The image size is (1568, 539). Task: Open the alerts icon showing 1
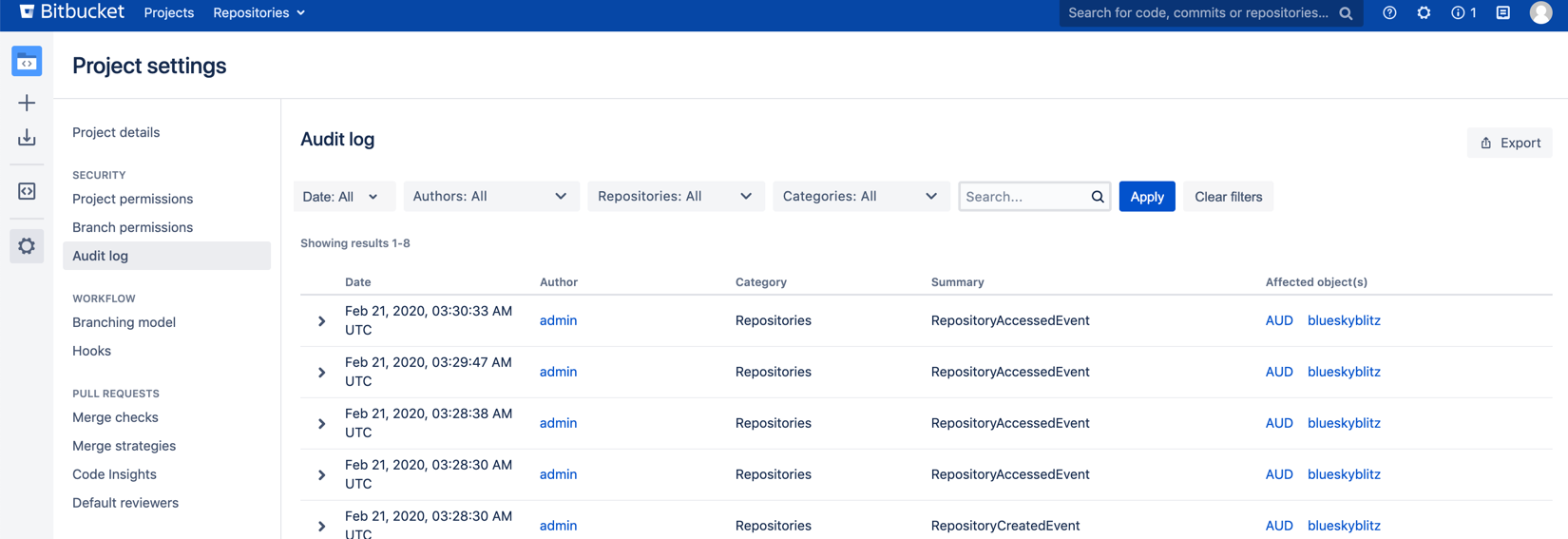[x=1463, y=13]
